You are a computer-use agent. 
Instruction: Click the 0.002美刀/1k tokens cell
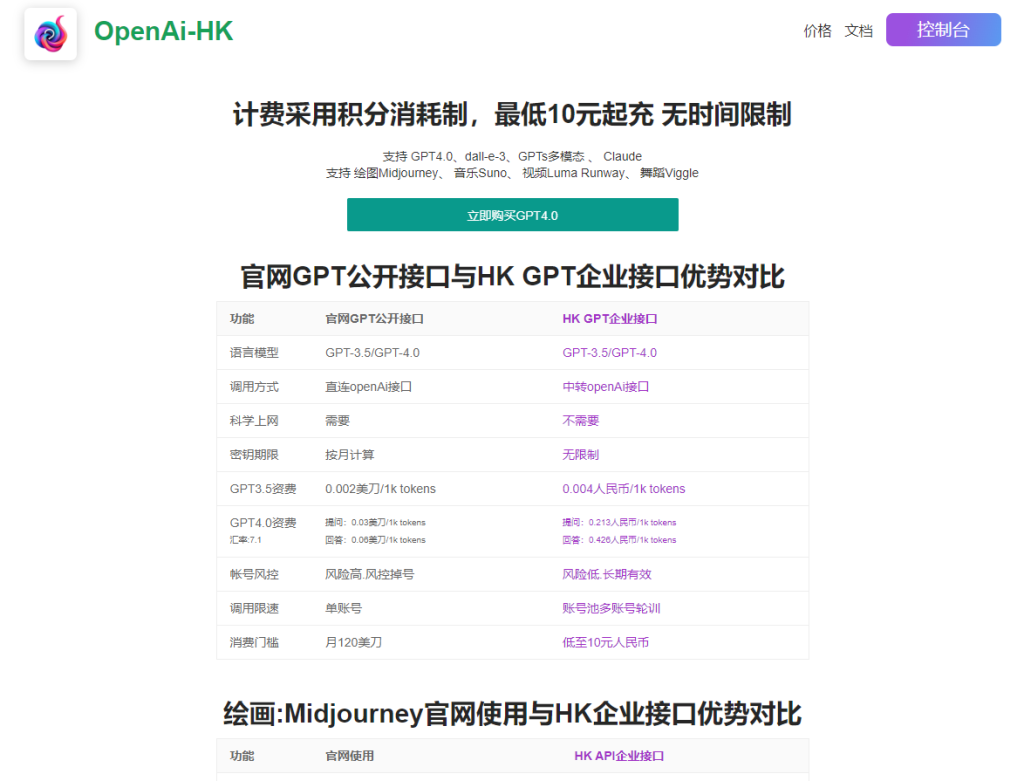pos(380,488)
